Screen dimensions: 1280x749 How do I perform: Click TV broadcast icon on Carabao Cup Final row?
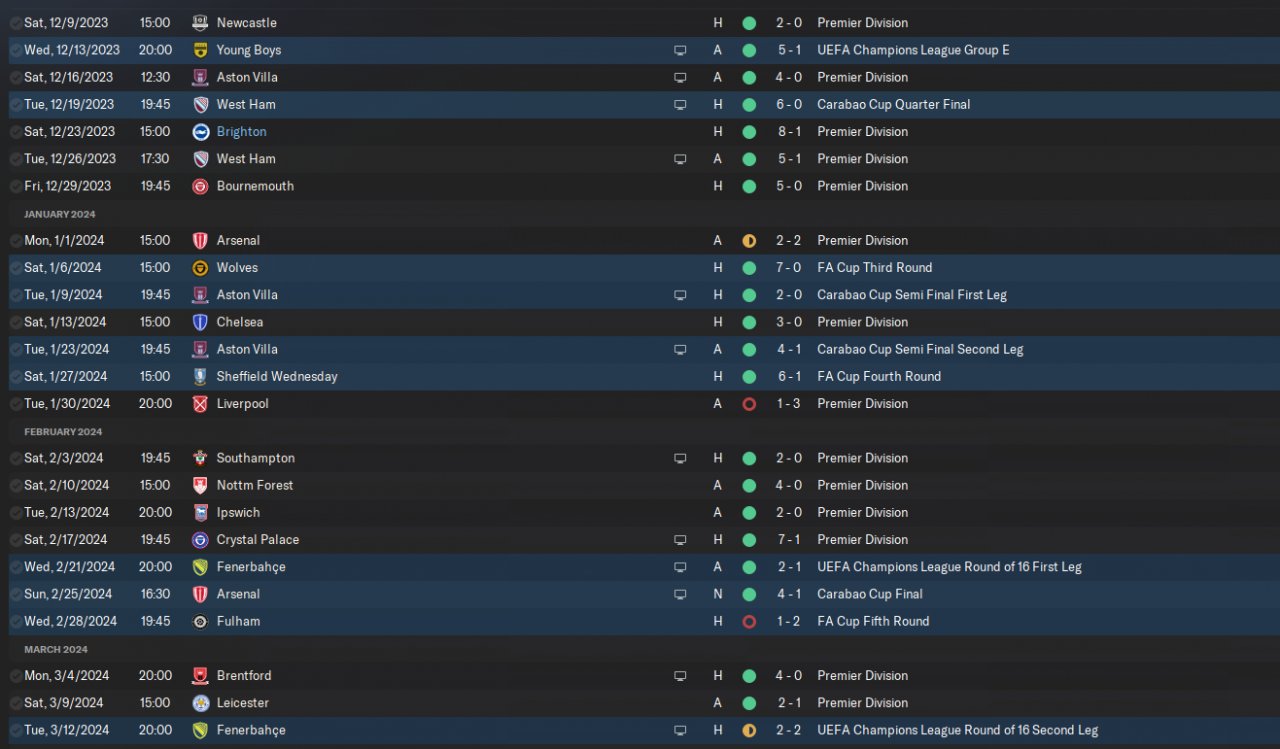click(x=680, y=594)
